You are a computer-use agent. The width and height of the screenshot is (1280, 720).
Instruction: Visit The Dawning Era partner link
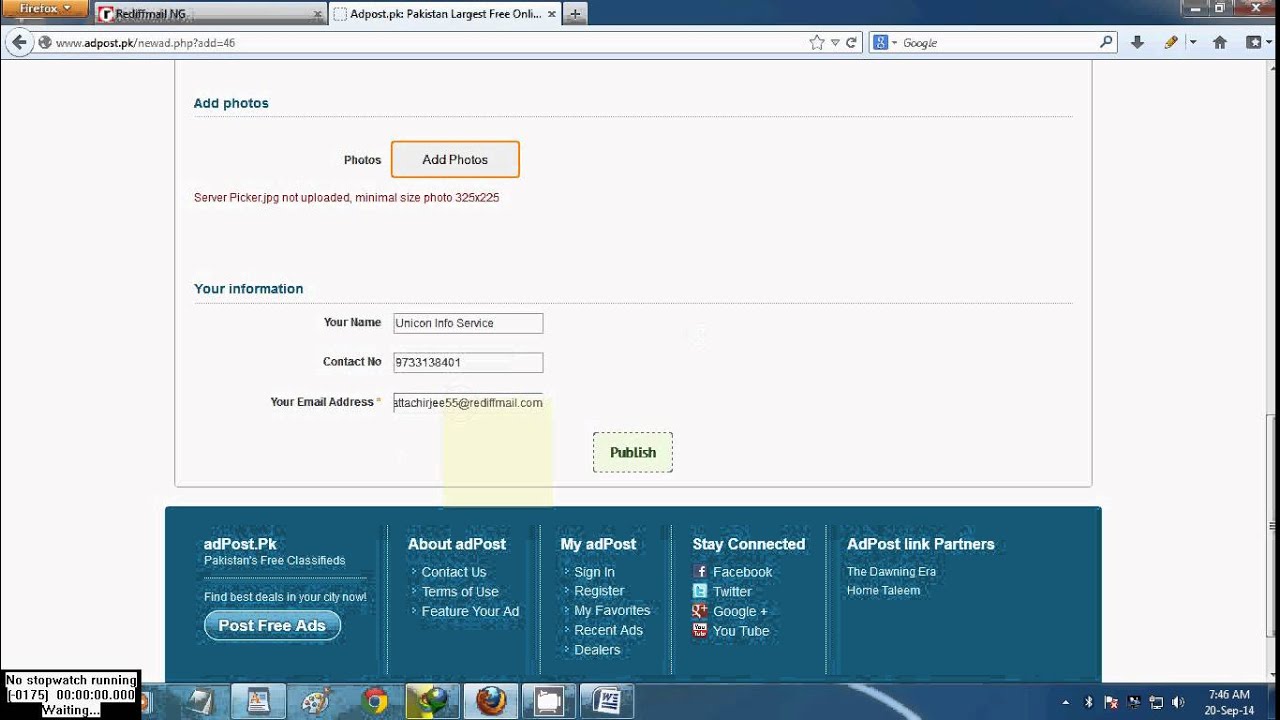click(x=891, y=572)
